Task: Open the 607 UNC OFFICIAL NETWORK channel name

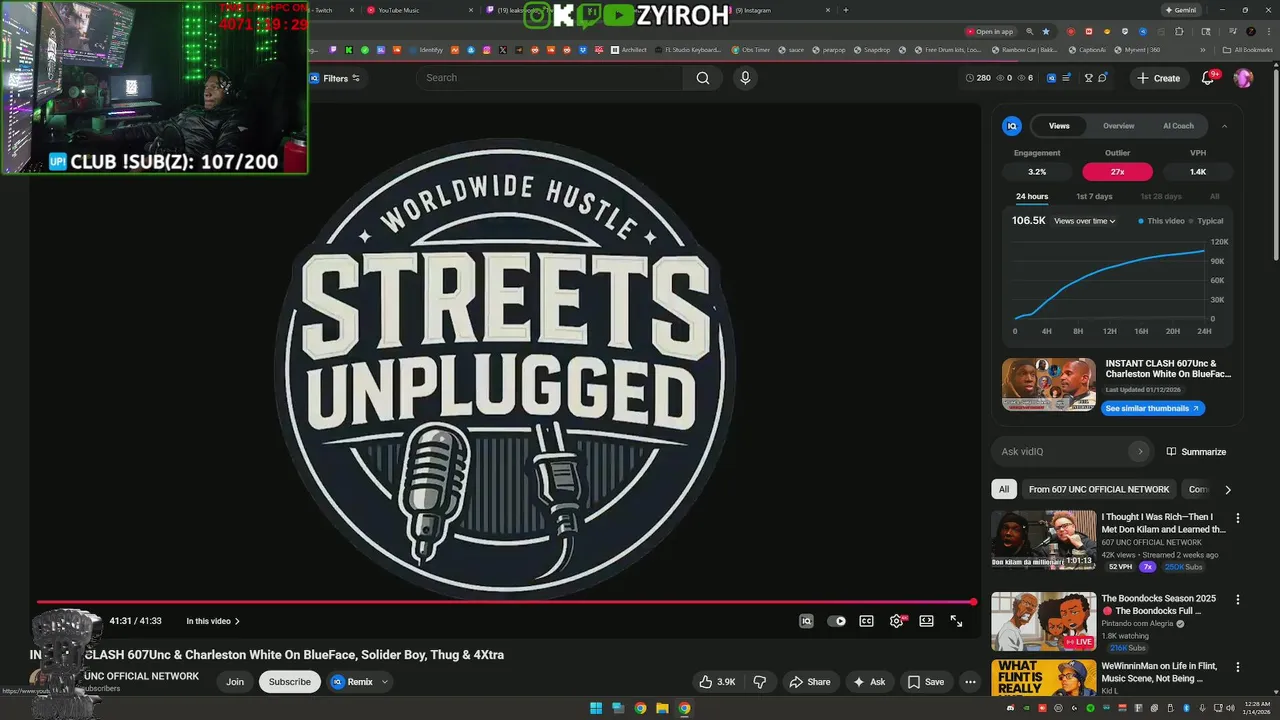Action: (x=142, y=677)
